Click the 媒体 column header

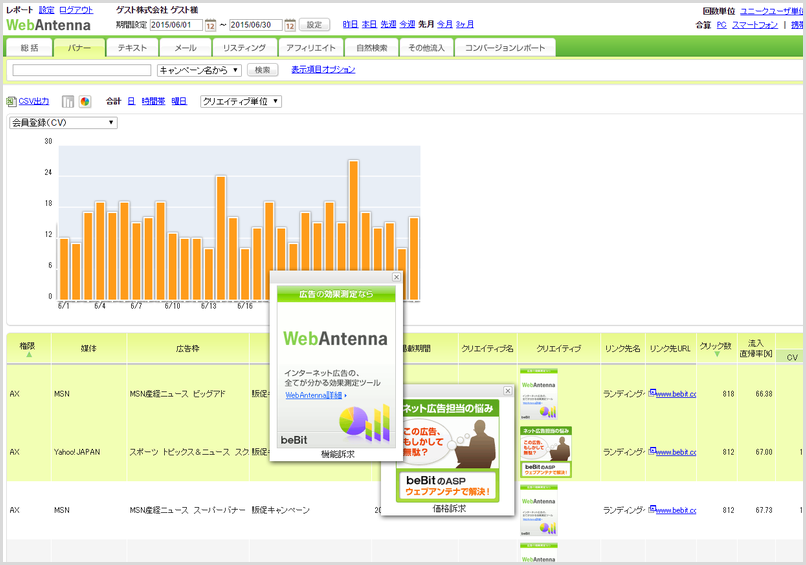coord(88,349)
